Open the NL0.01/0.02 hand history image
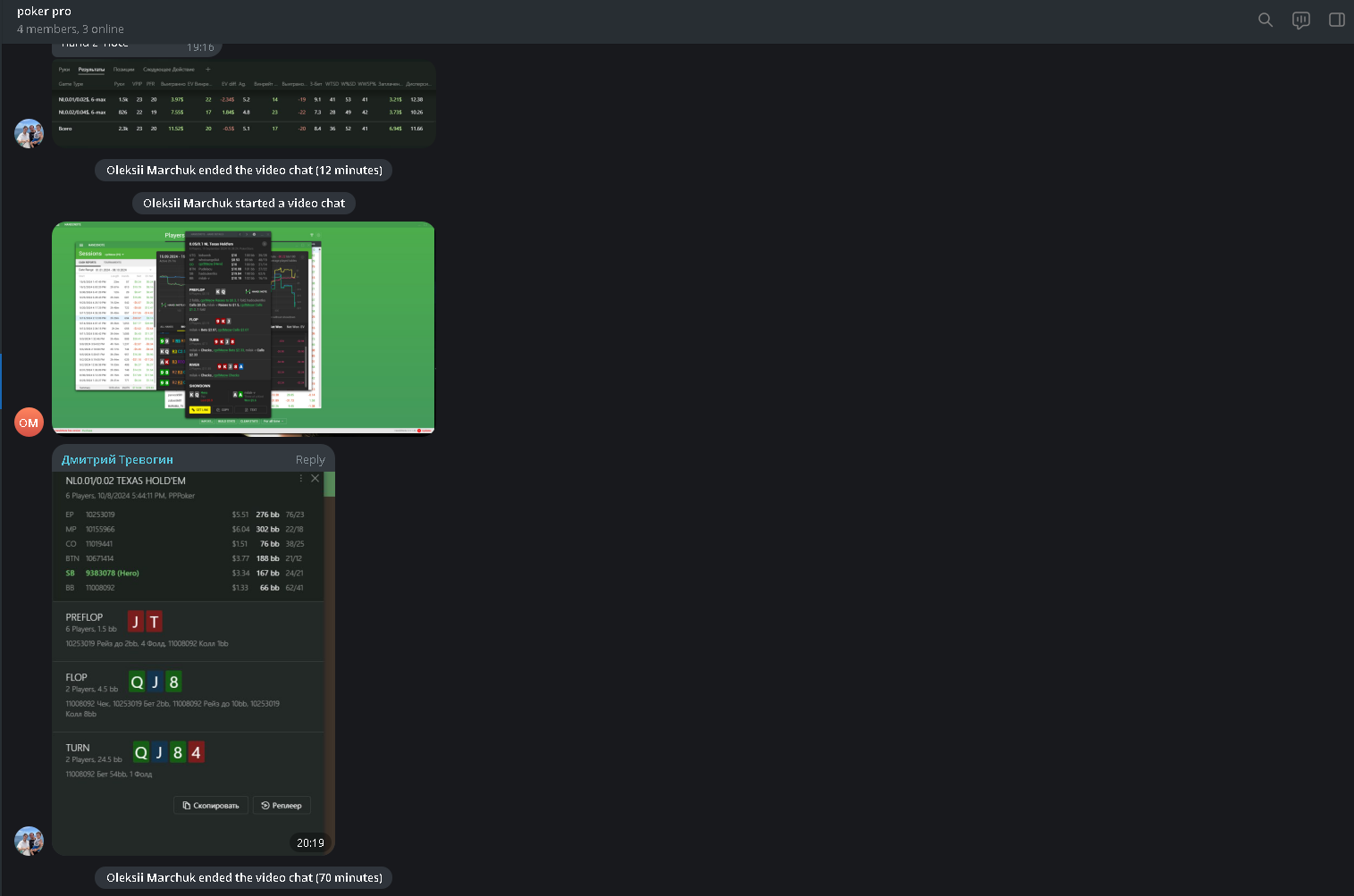 (x=193, y=663)
